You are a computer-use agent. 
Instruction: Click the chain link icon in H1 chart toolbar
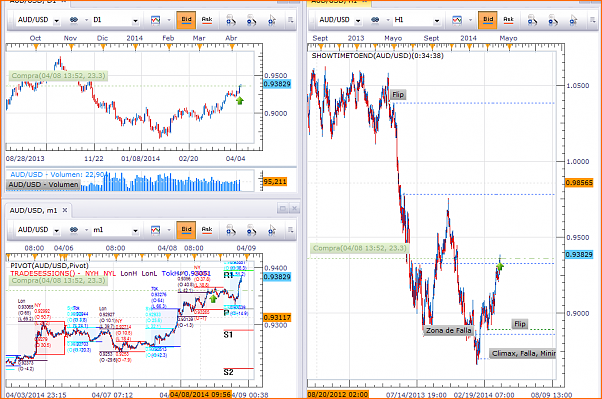click(375, 20)
